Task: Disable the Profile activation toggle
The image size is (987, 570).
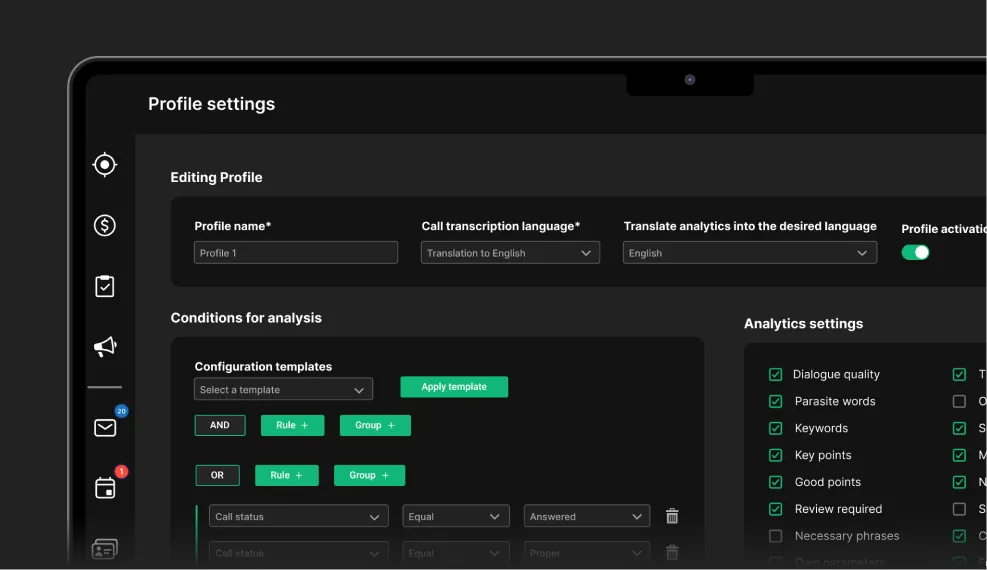Action: (x=915, y=253)
